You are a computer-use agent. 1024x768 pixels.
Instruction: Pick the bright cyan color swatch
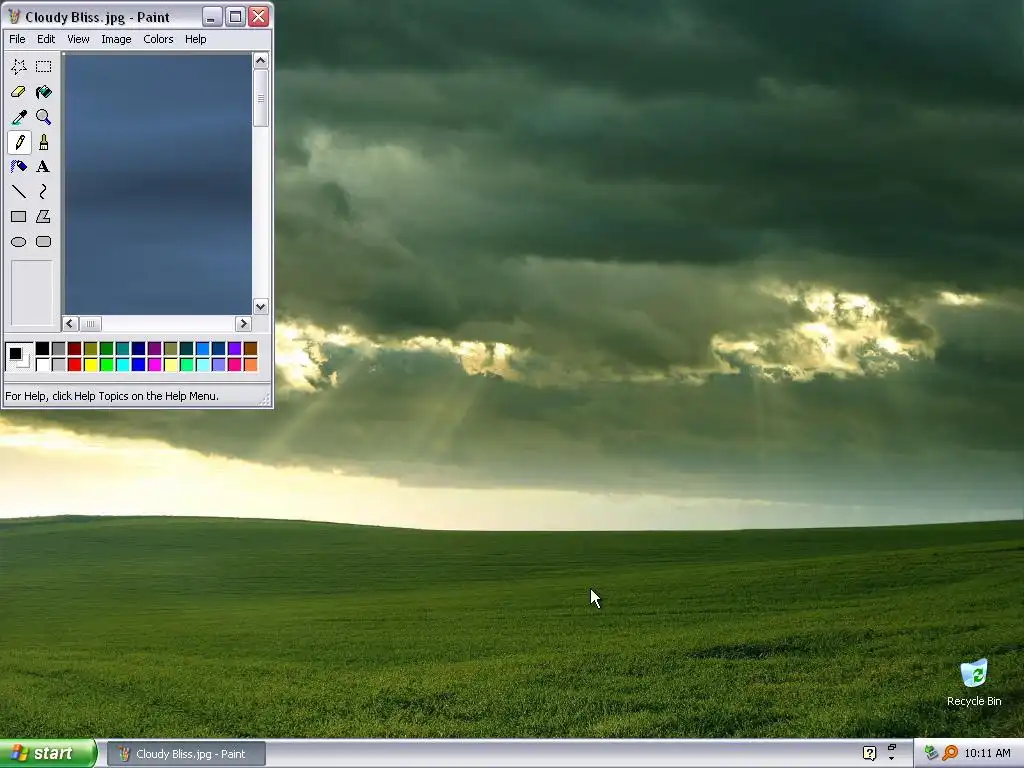pos(123,364)
